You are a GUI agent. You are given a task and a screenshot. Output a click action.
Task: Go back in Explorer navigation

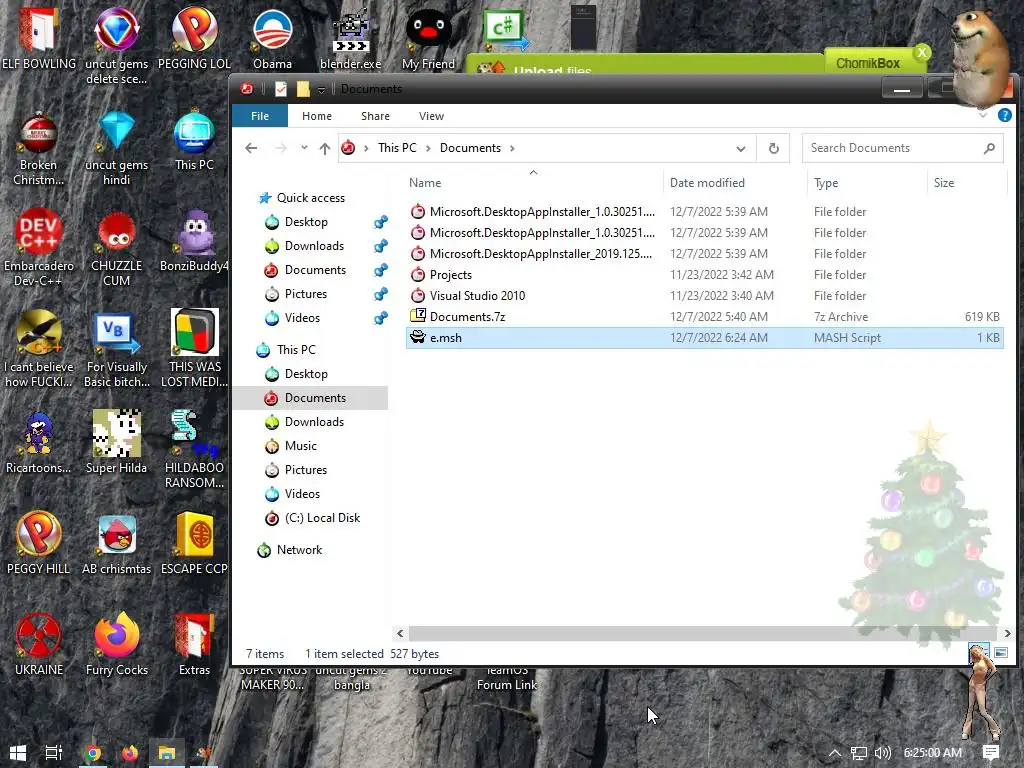pyautogui.click(x=251, y=148)
